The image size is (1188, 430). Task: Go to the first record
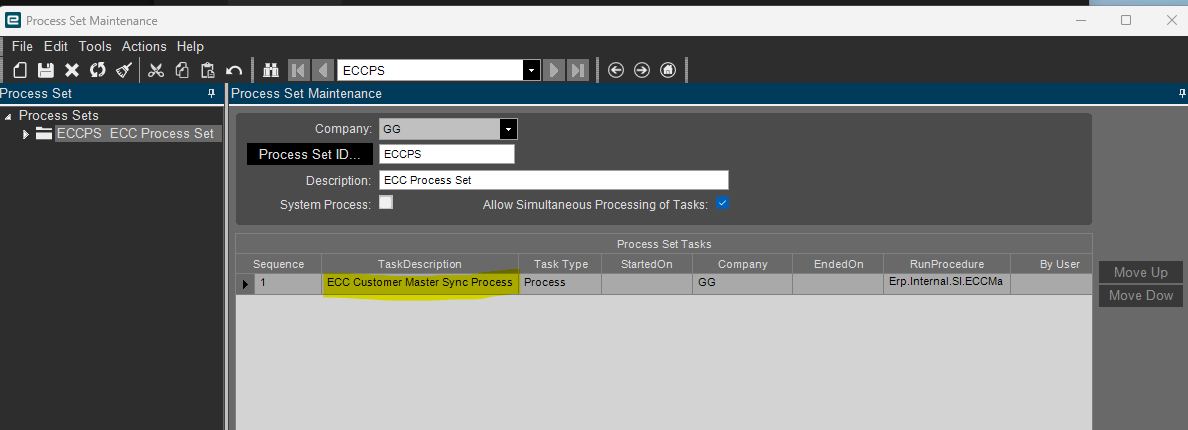pyautogui.click(x=298, y=70)
